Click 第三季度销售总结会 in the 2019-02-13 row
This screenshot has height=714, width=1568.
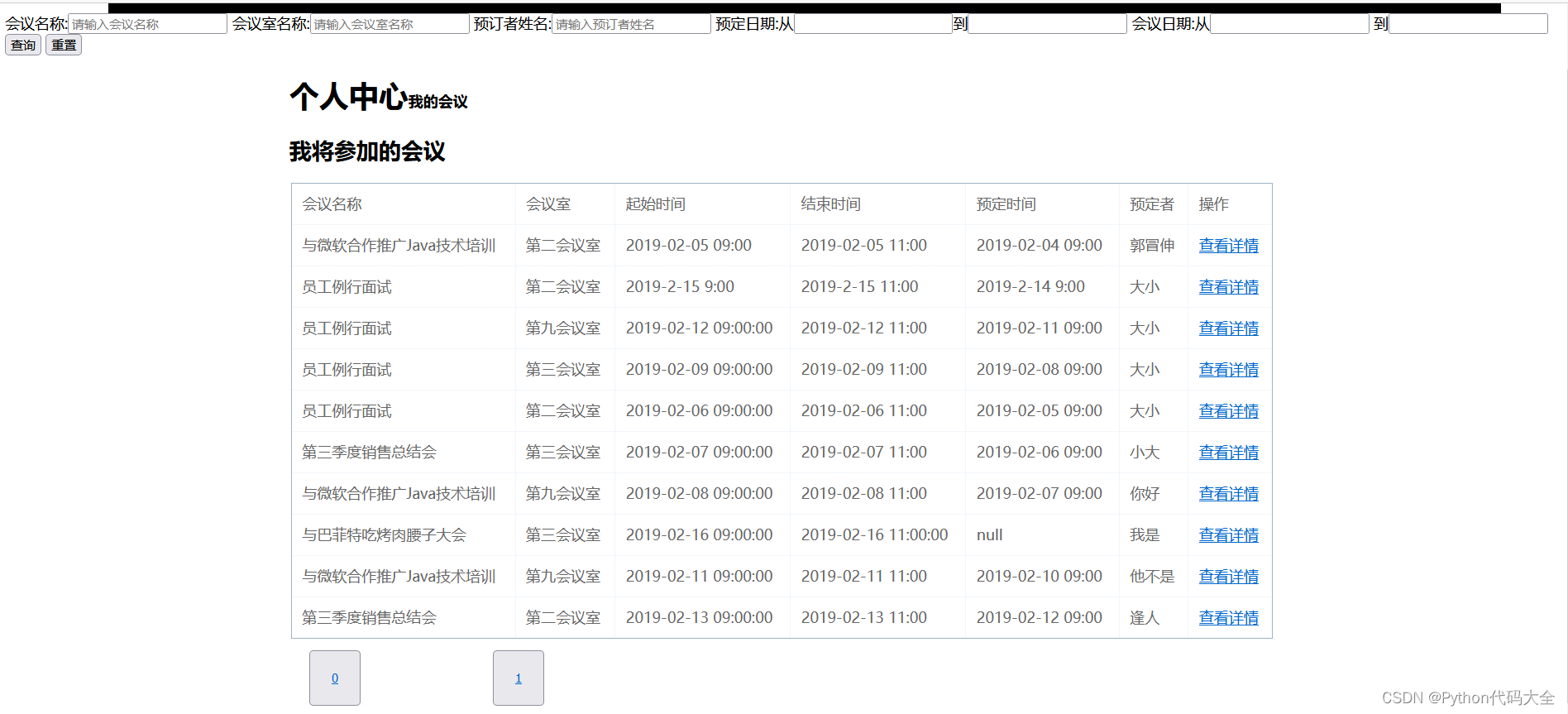tap(369, 618)
